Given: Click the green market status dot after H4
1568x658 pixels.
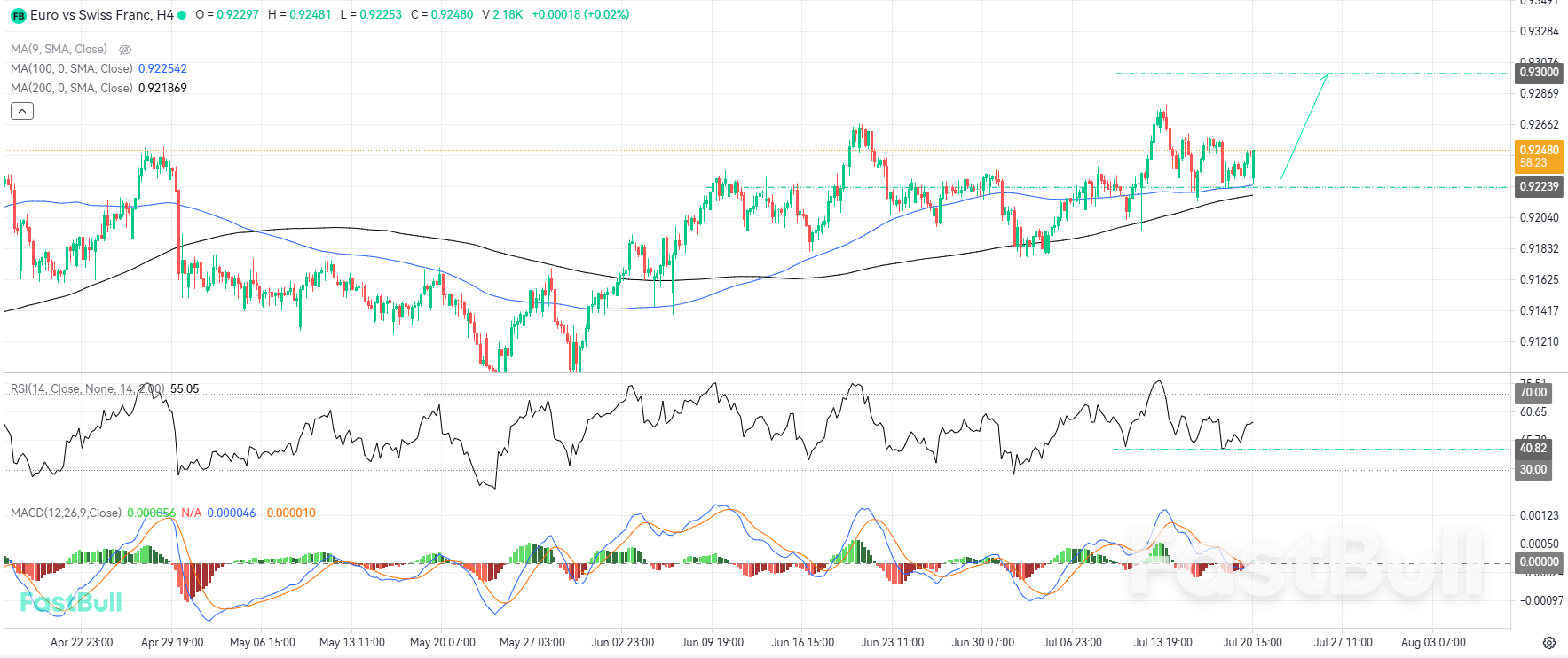Looking at the screenshot, I should 182,15.
